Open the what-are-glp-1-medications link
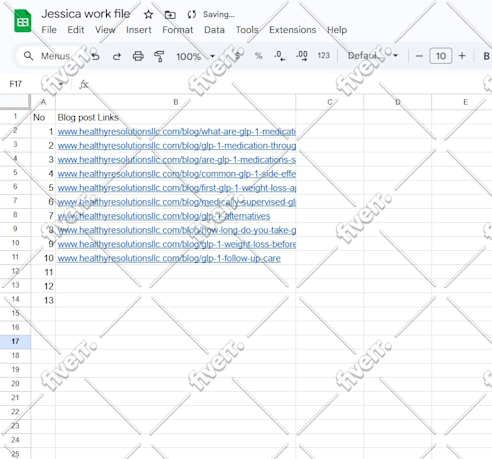 pos(177,132)
